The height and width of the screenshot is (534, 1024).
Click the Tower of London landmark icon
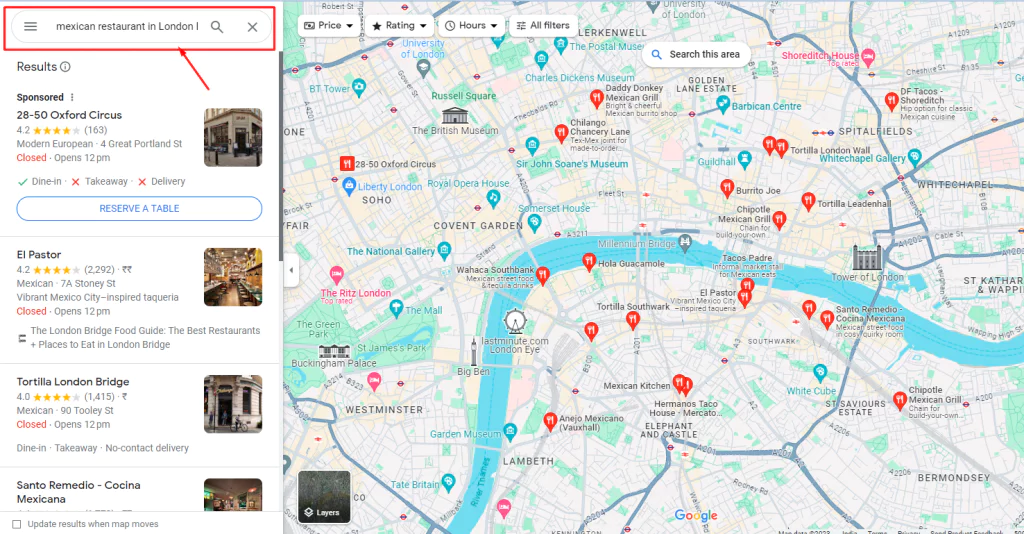pos(867,258)
